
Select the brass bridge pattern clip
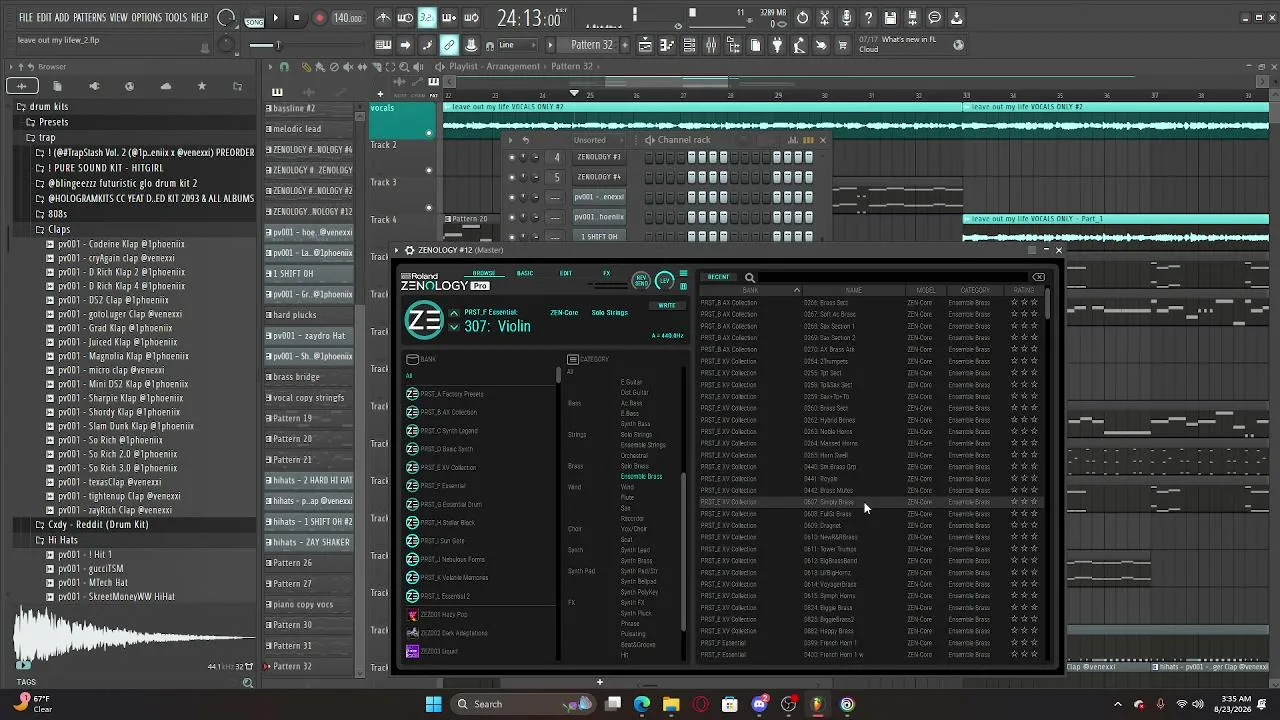(x=310, y=377)
